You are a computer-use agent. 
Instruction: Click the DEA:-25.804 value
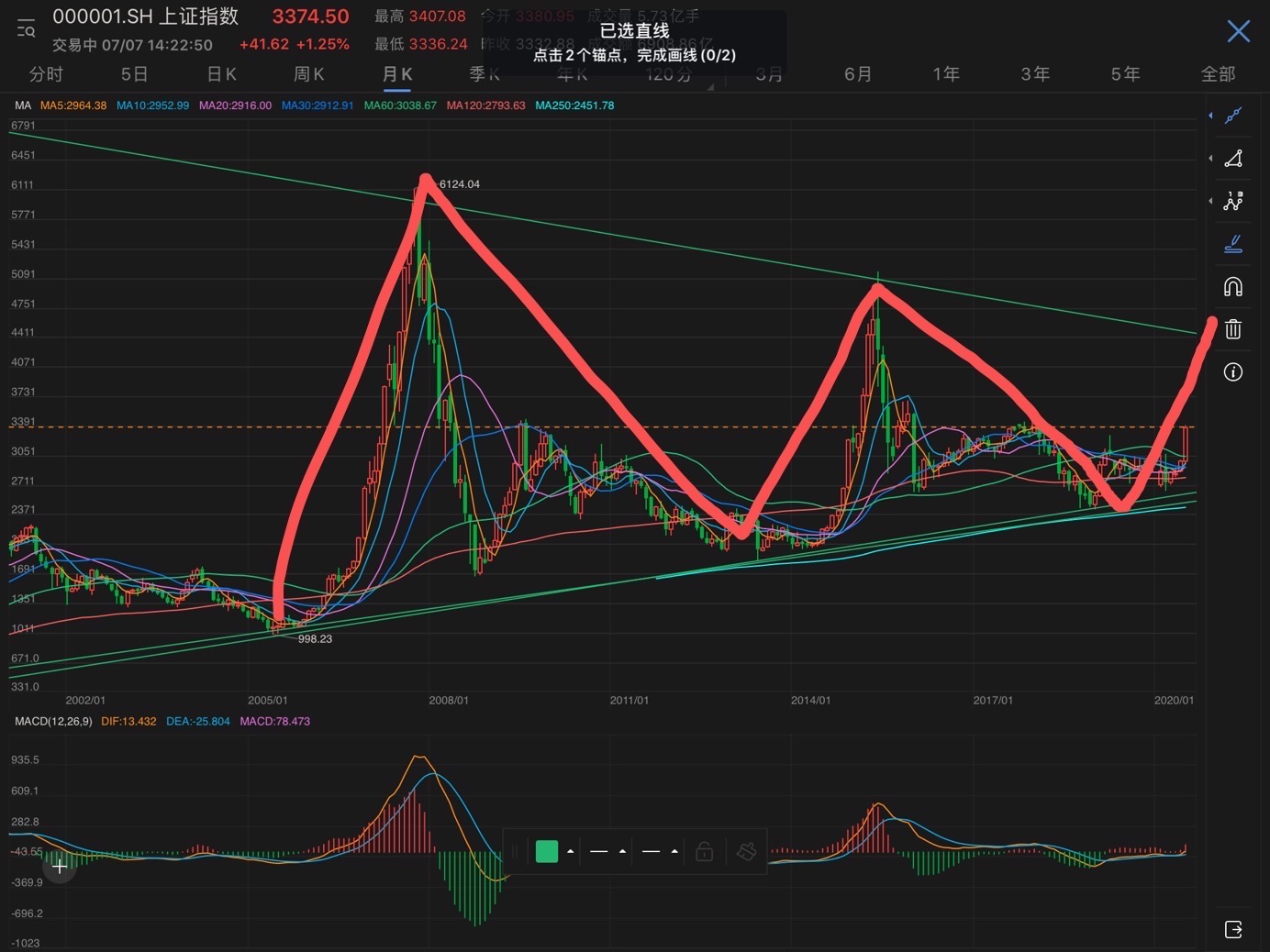pyautogui.click(x=198, y=722)
